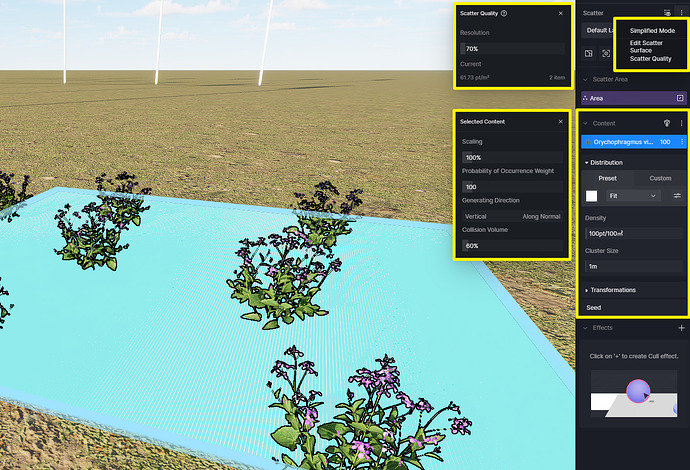Select Along Normal generating direction

click(x=540, y=216)
